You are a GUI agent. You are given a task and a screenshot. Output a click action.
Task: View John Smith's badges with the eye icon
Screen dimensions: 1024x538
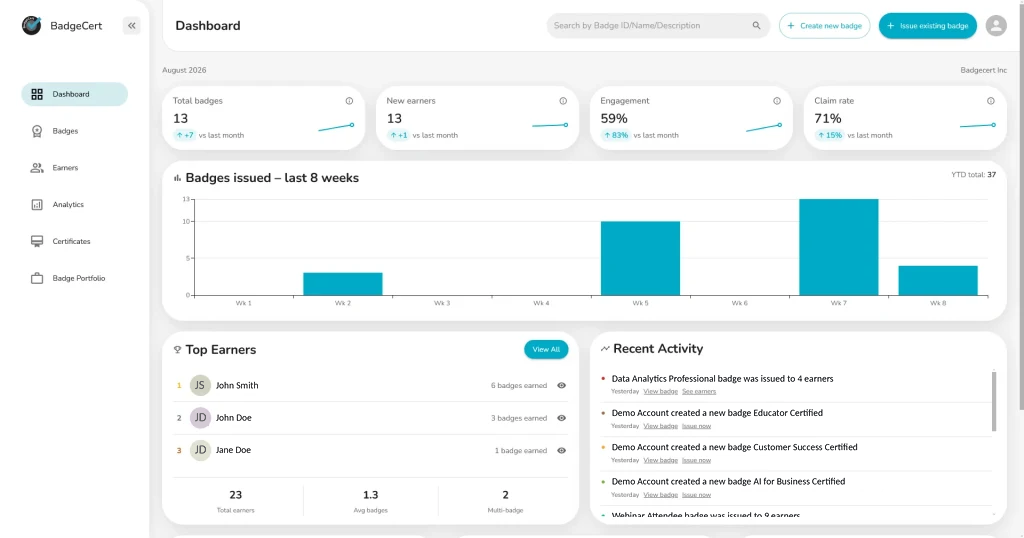pyautogui.click(x=562, y=385)
